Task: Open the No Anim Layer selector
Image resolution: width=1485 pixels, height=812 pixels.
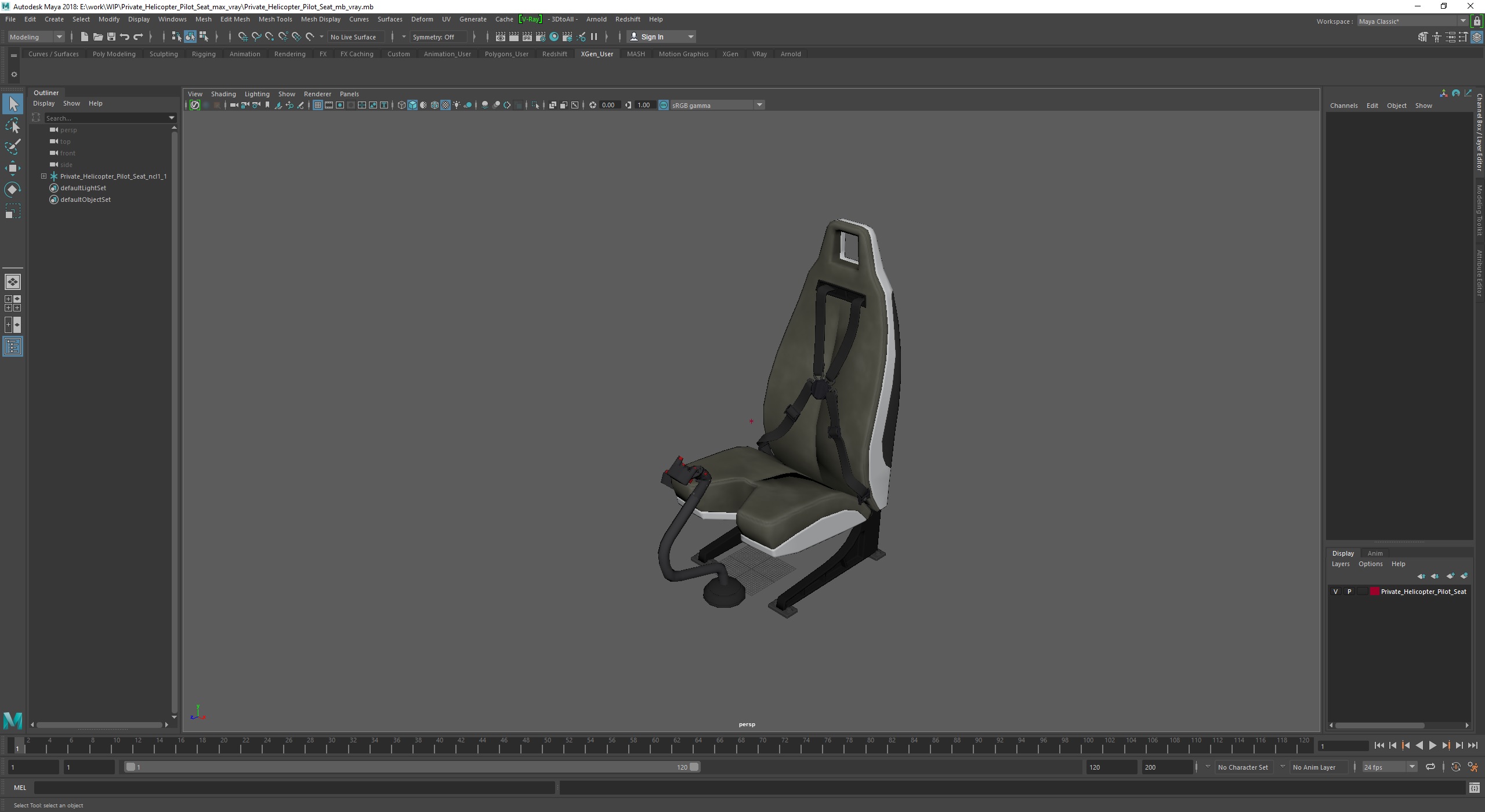Action: 1319,767
